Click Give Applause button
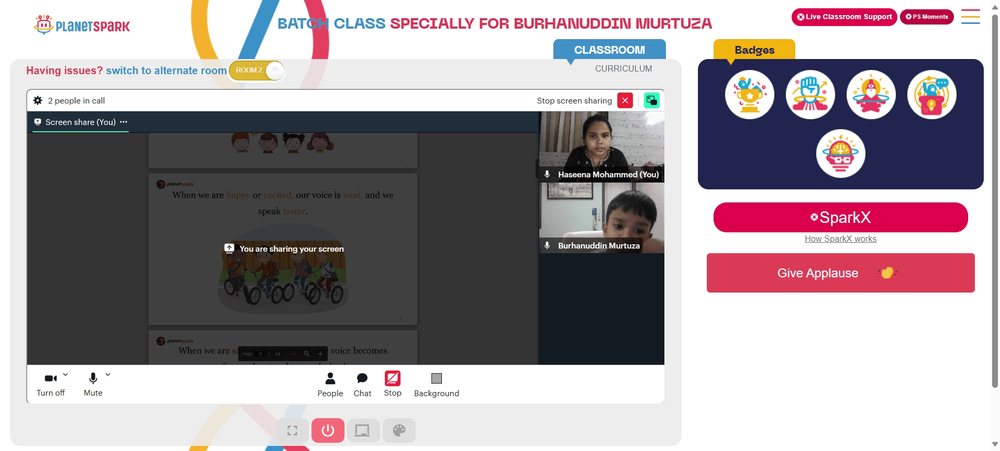1000x451 pixels. [841, 273]
